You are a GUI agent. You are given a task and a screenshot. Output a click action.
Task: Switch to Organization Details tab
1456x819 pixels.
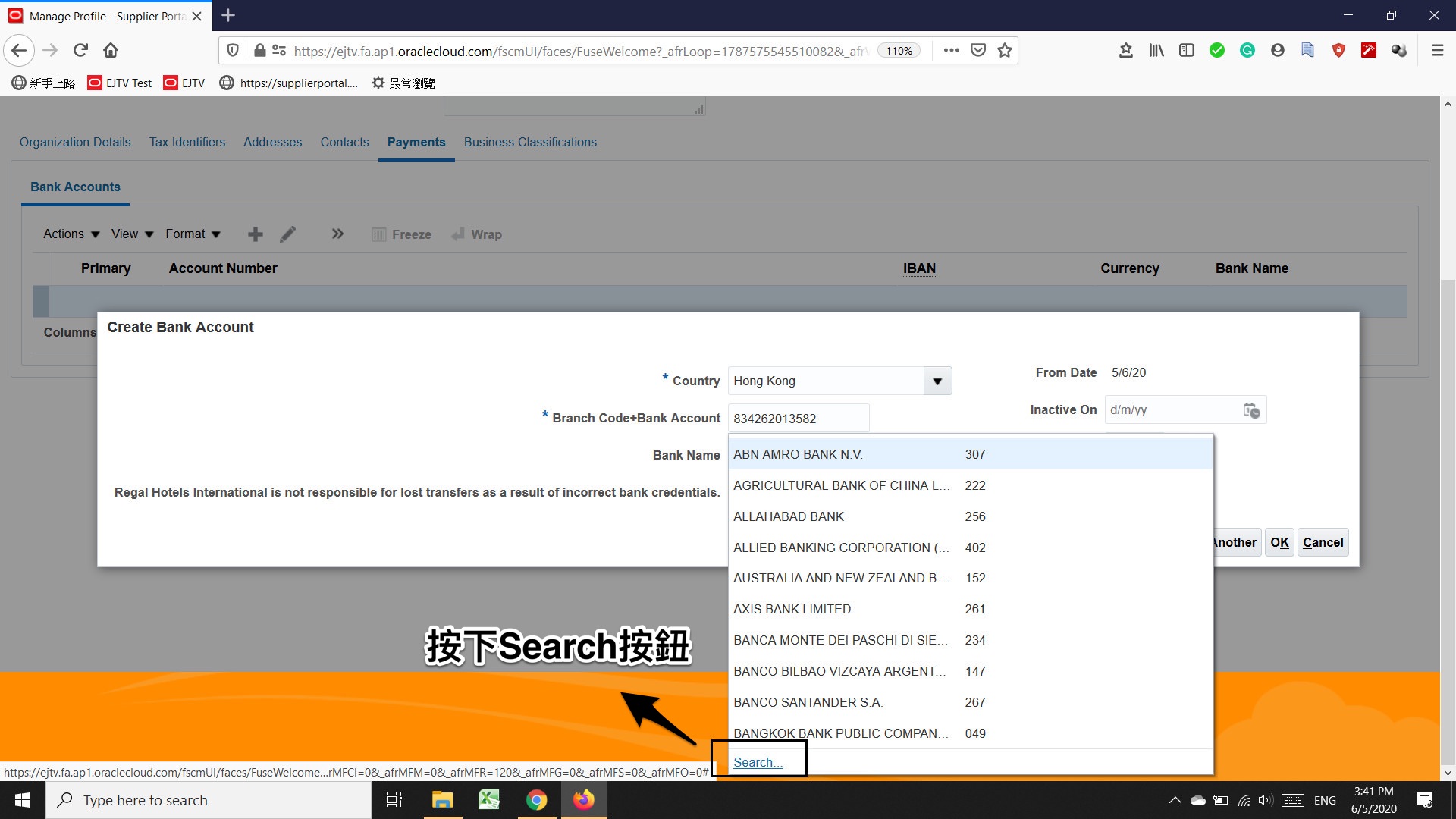tap(75, 143)
